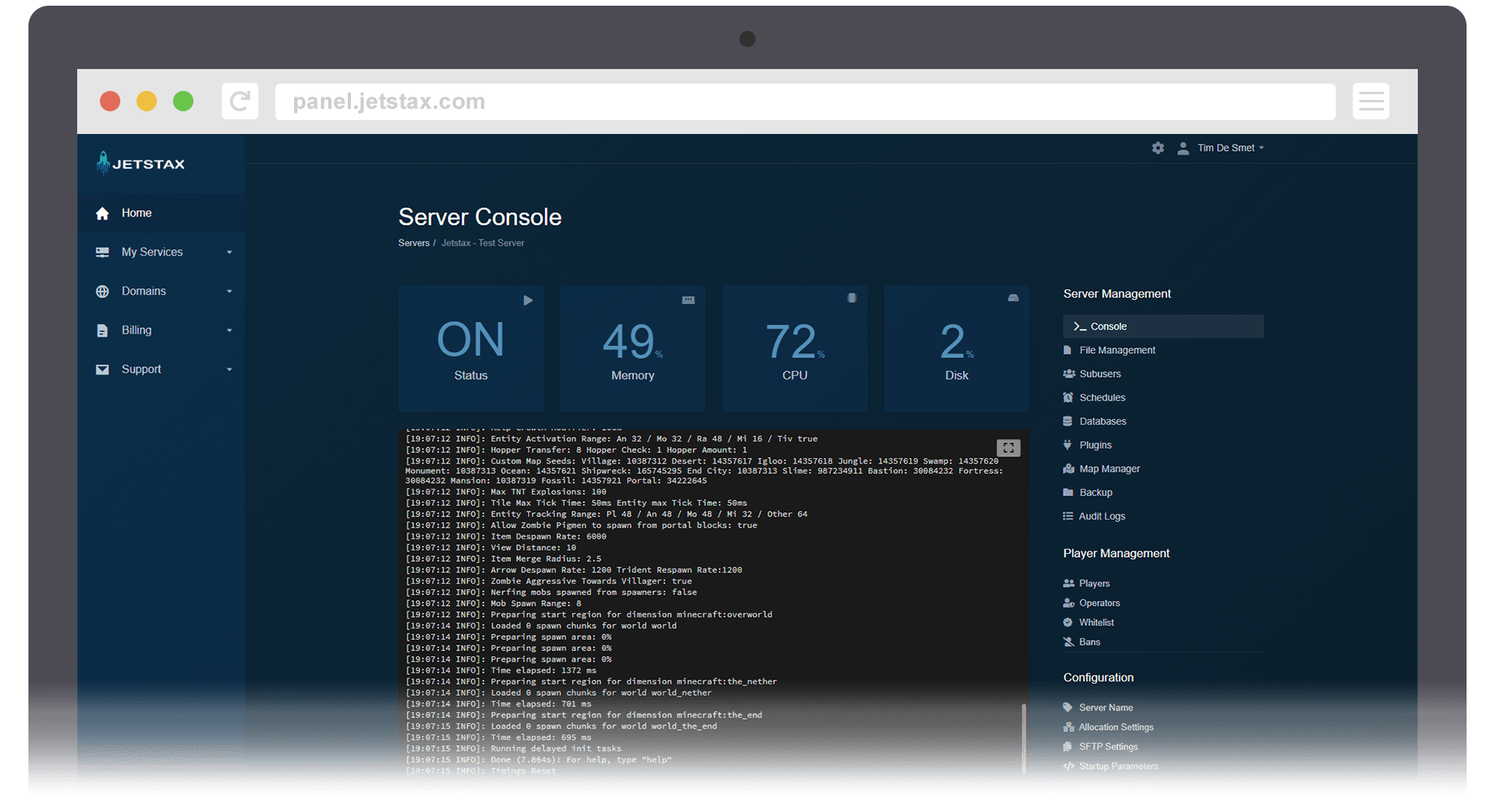Open the Bans link
Screen dimensions: 1495x812
click(x=1090, y=641)
